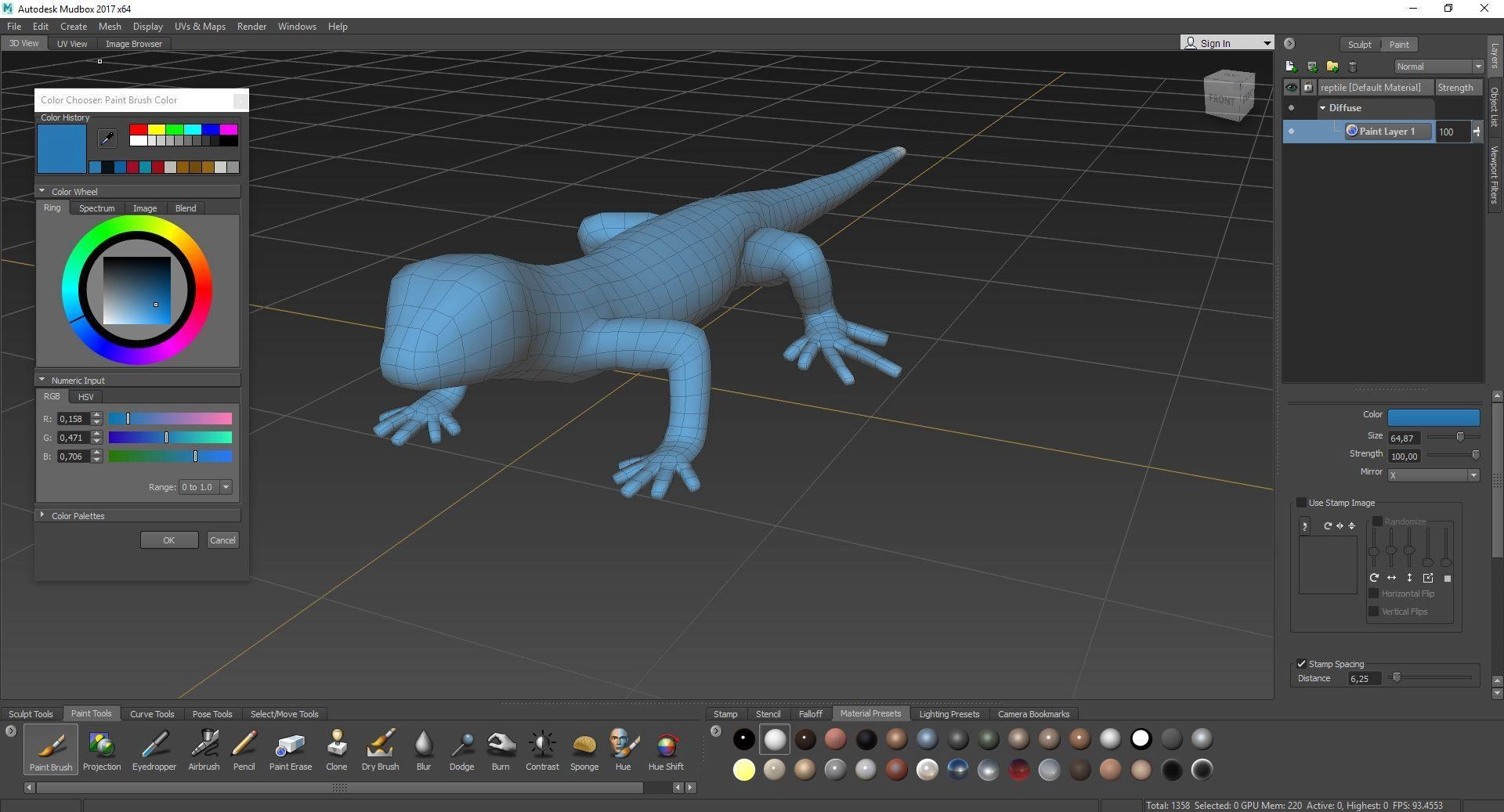This screenshot has width=1504, height=812.
Task: Open the Sign In dropdown arrow
Action: point(1267,43)
